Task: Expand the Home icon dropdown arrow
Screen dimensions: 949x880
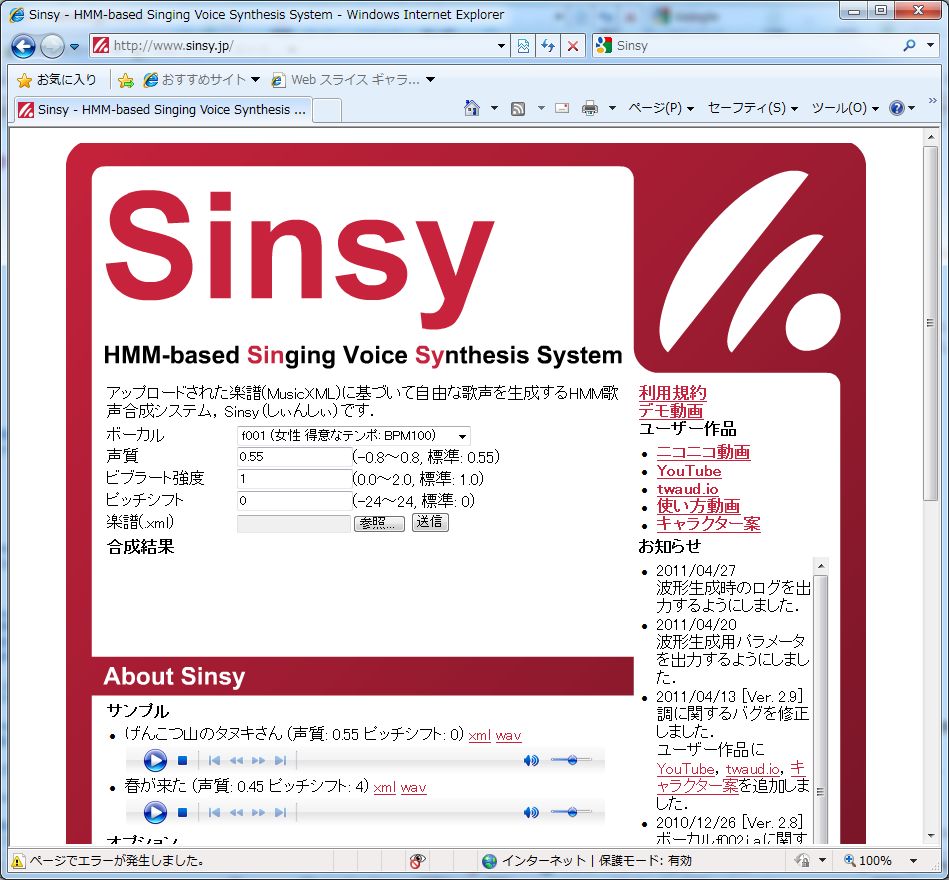Action: pos(494,108)
